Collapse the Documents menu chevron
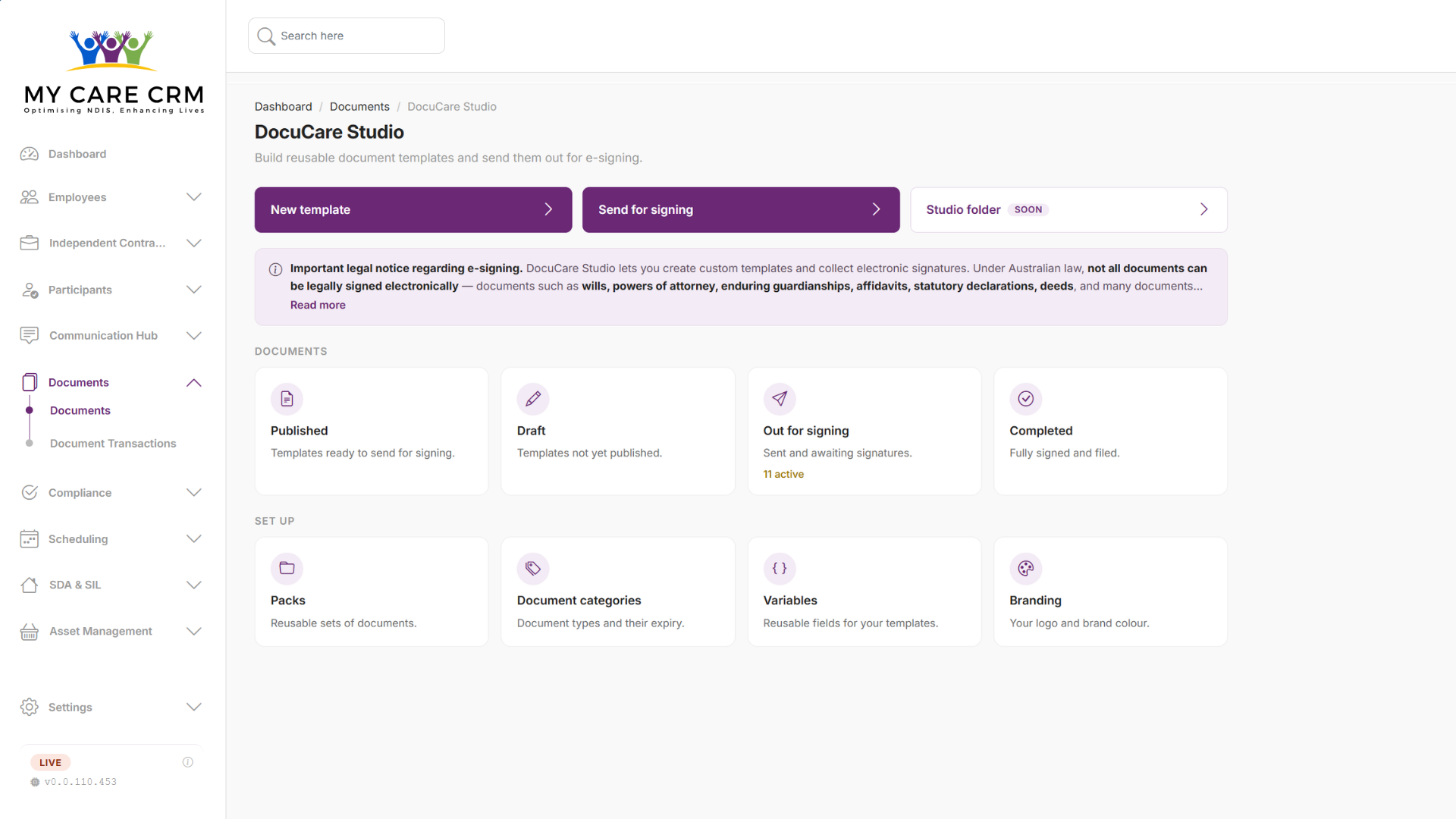1456x819 pixels. click(194, 382)
